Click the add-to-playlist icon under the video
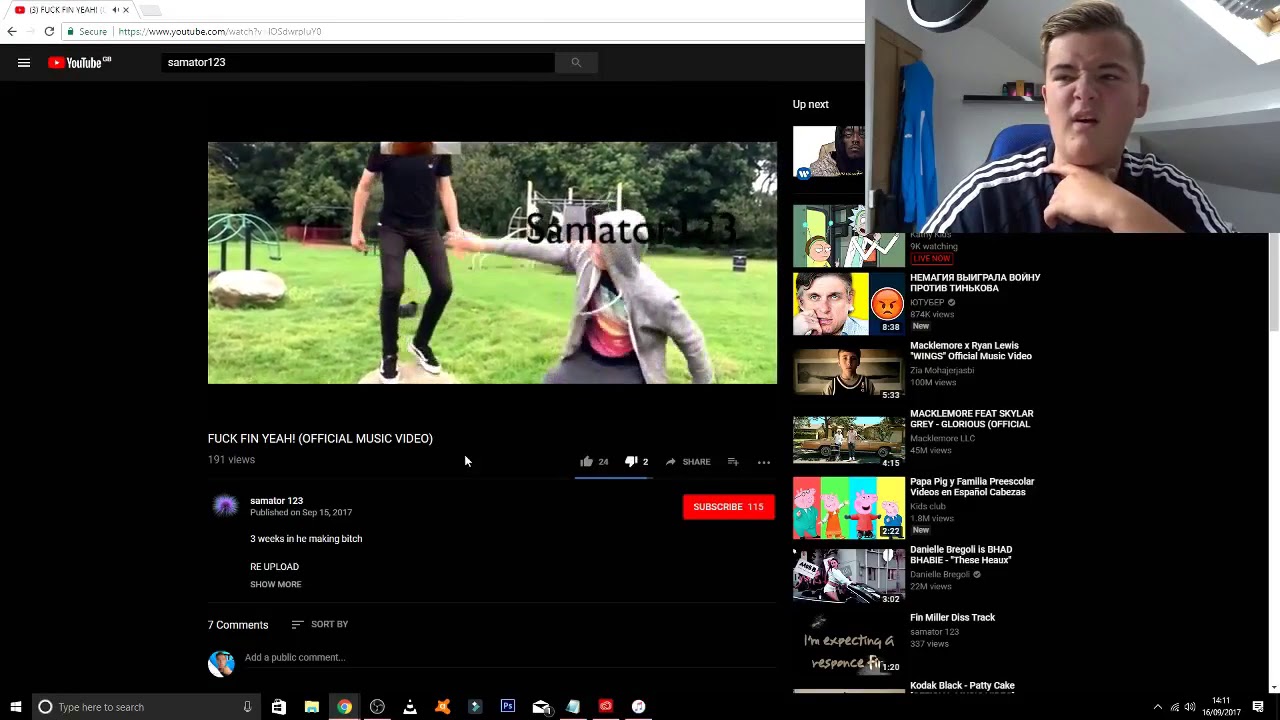 click(x=733, y=462)
